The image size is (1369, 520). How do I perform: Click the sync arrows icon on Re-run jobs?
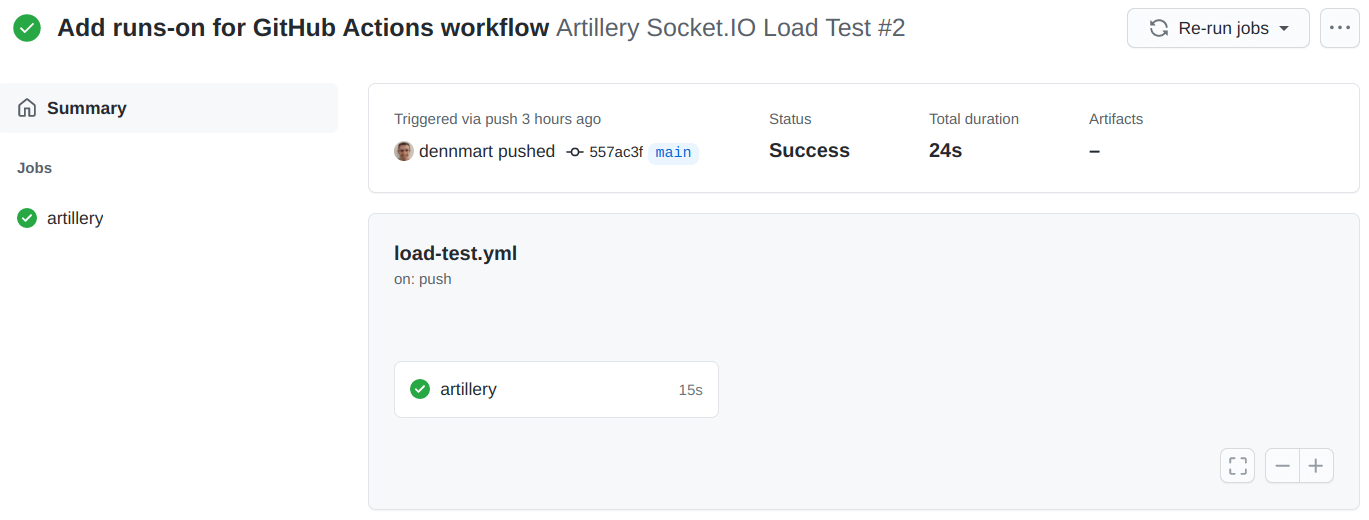[x=1159, y=28]
